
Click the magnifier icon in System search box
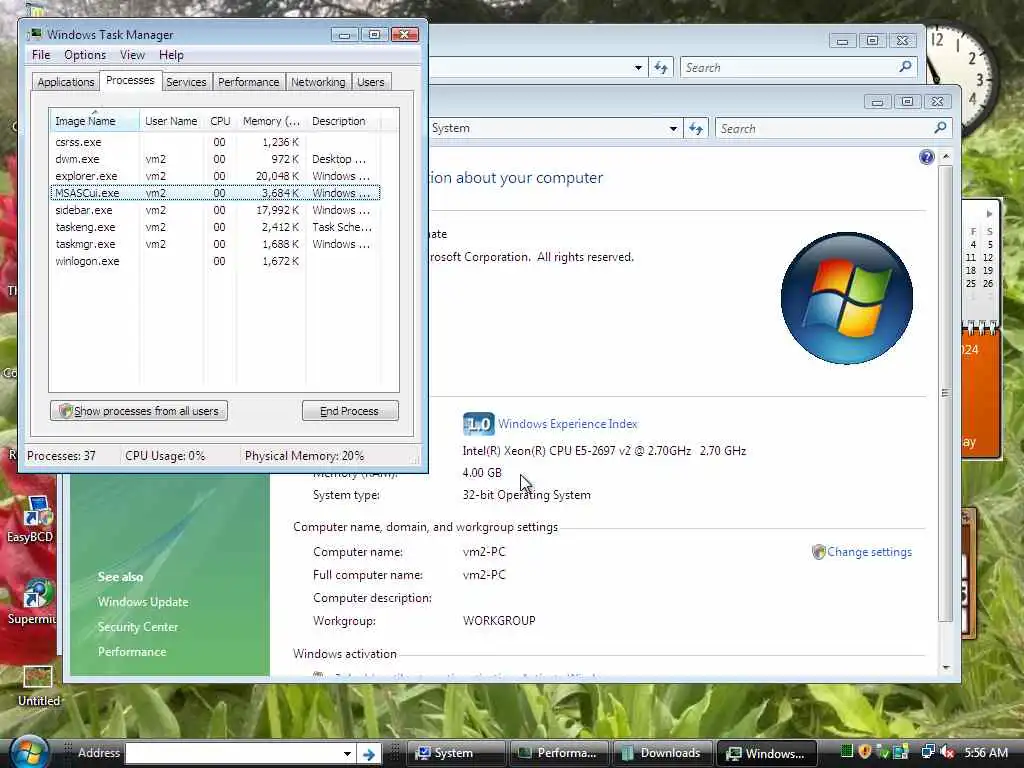[x=940, y=128]
